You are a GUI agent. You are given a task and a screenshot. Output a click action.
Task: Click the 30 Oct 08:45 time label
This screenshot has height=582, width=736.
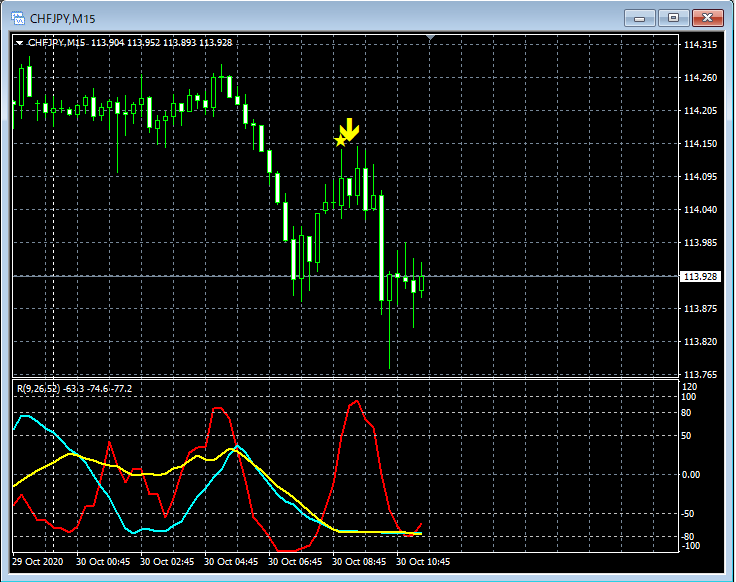[359, 561]
